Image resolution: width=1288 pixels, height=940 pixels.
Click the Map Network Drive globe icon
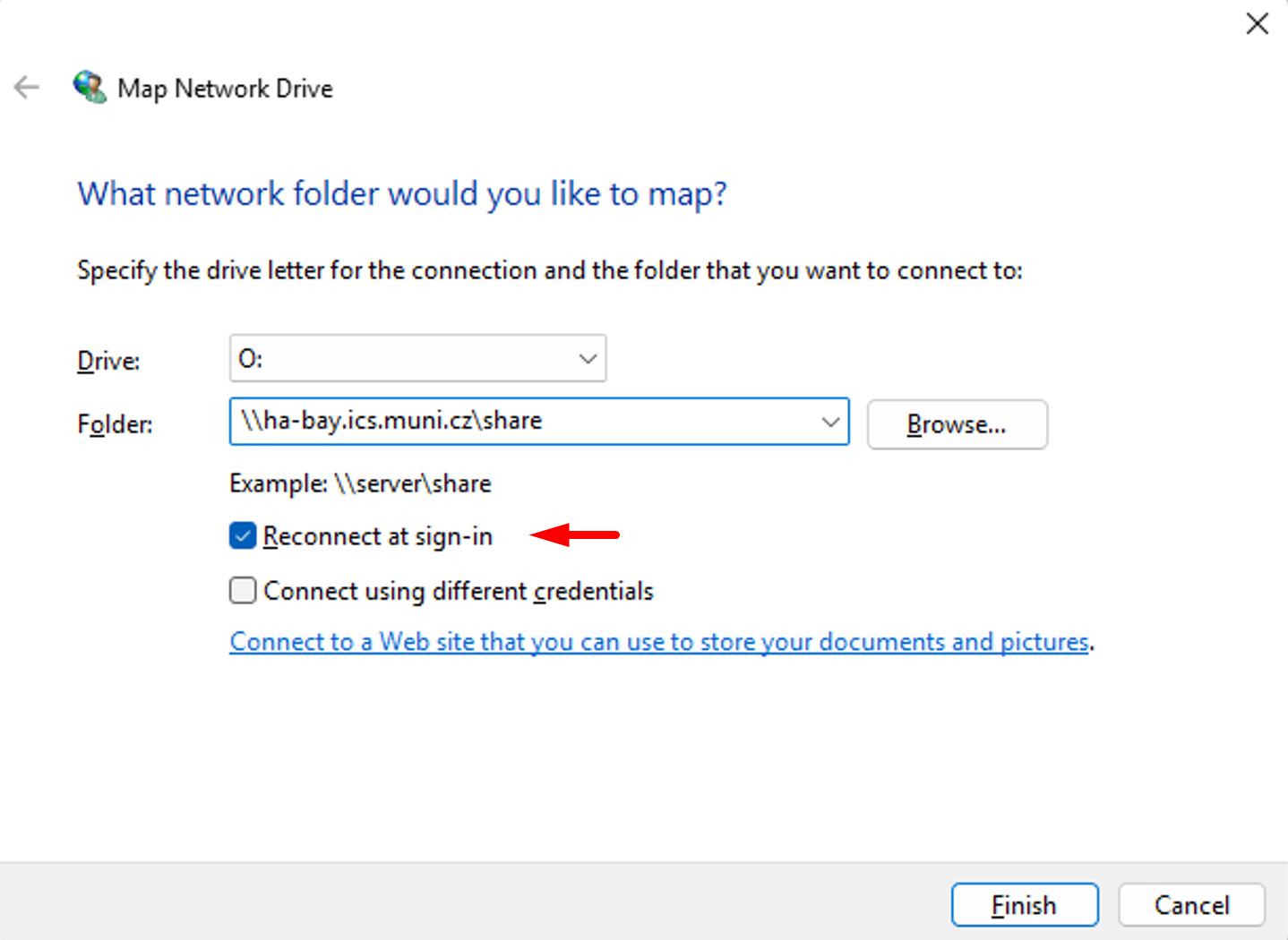click(90, 87)
